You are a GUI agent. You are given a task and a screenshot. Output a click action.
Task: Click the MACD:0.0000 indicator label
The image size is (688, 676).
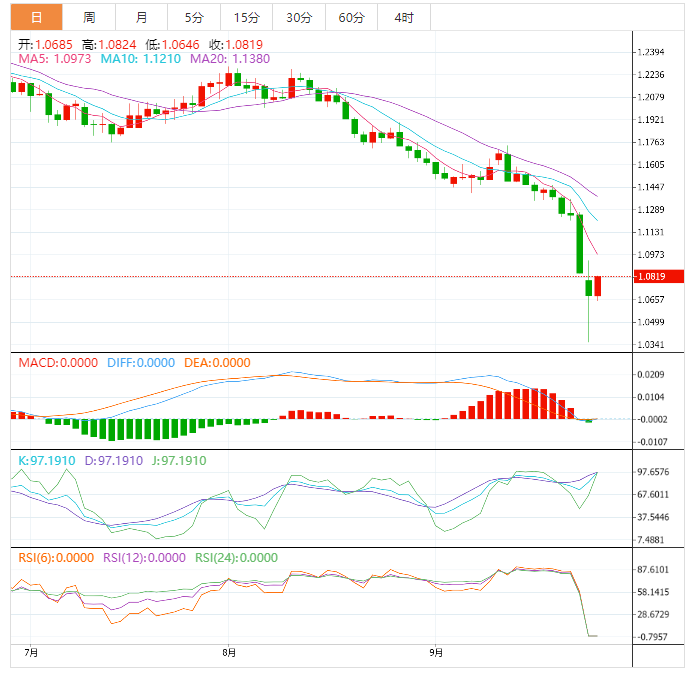click(x=58, y=363)
